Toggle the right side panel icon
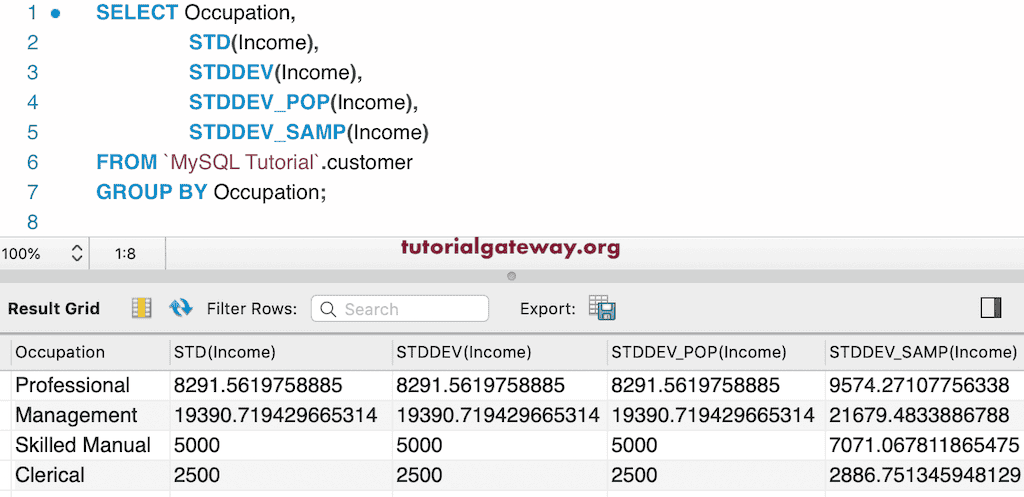 pos(991,308)
